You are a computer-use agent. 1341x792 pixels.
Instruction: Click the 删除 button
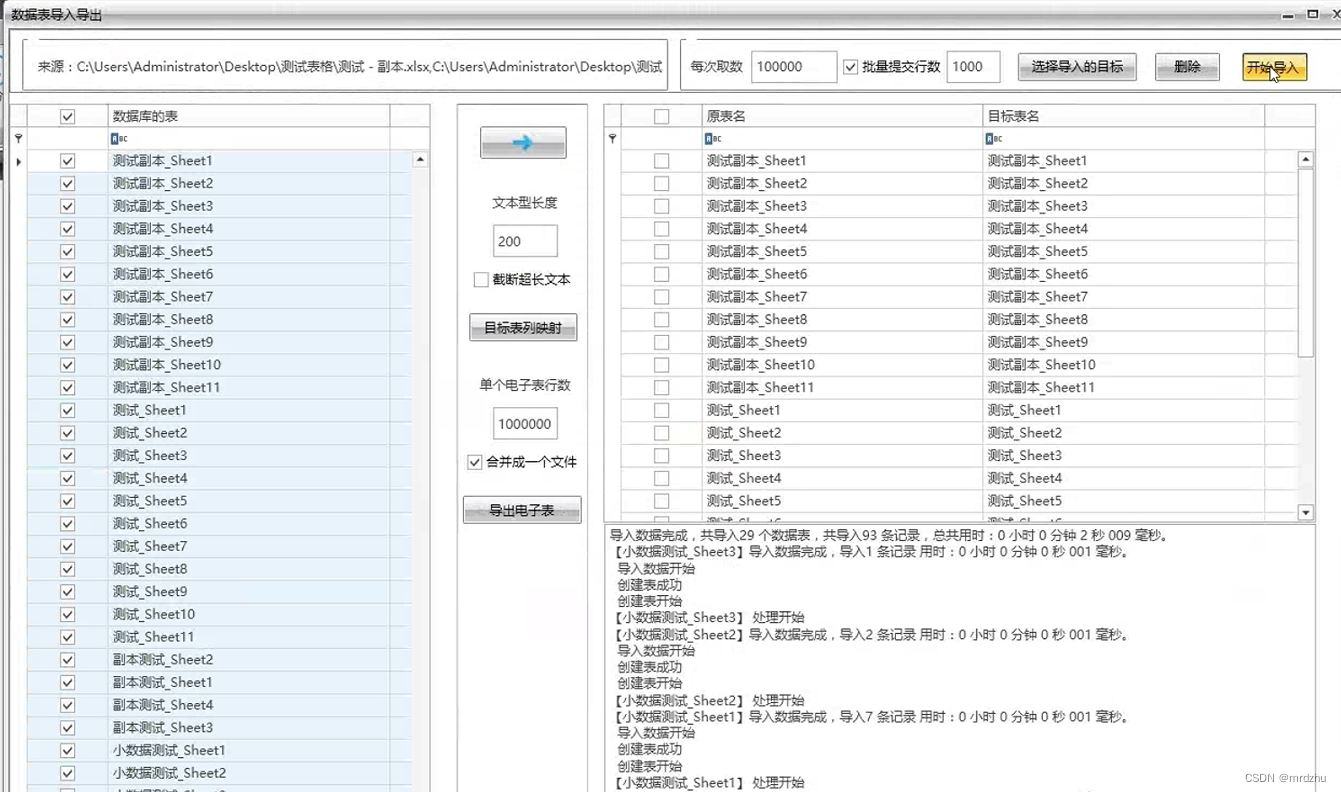click(x=1186, y=66)
